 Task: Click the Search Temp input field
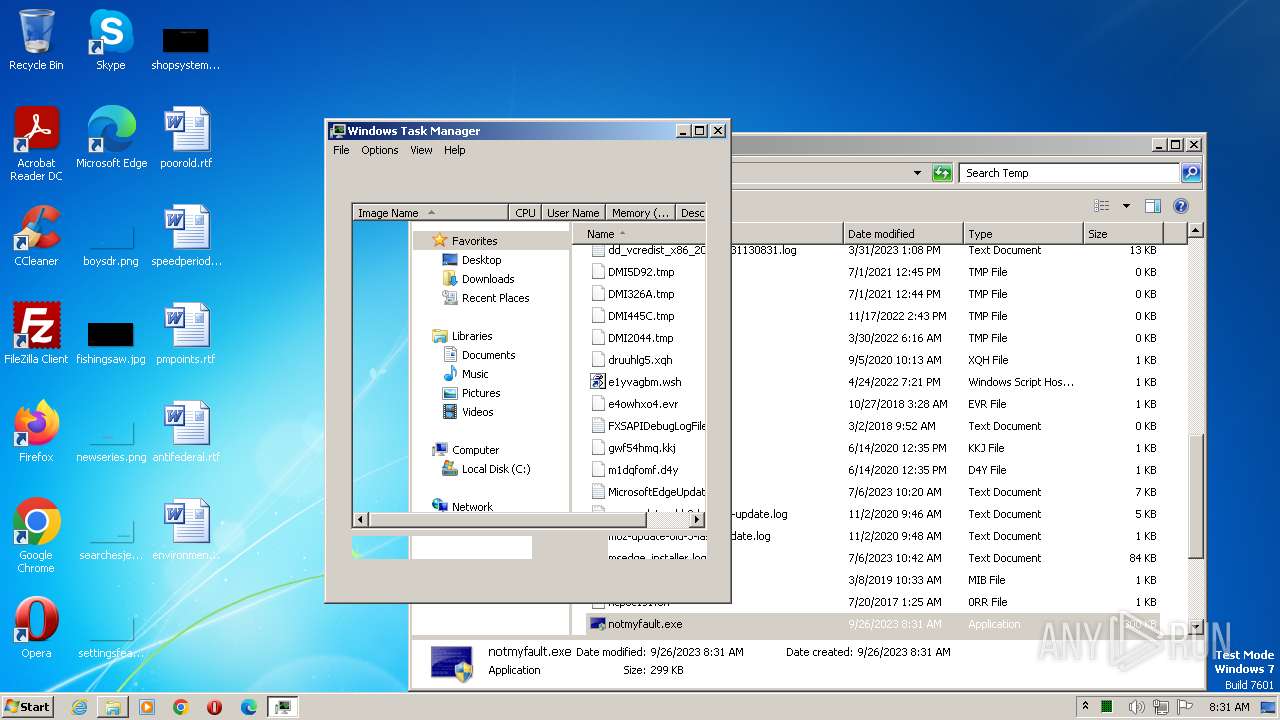tap(1069, 173)
